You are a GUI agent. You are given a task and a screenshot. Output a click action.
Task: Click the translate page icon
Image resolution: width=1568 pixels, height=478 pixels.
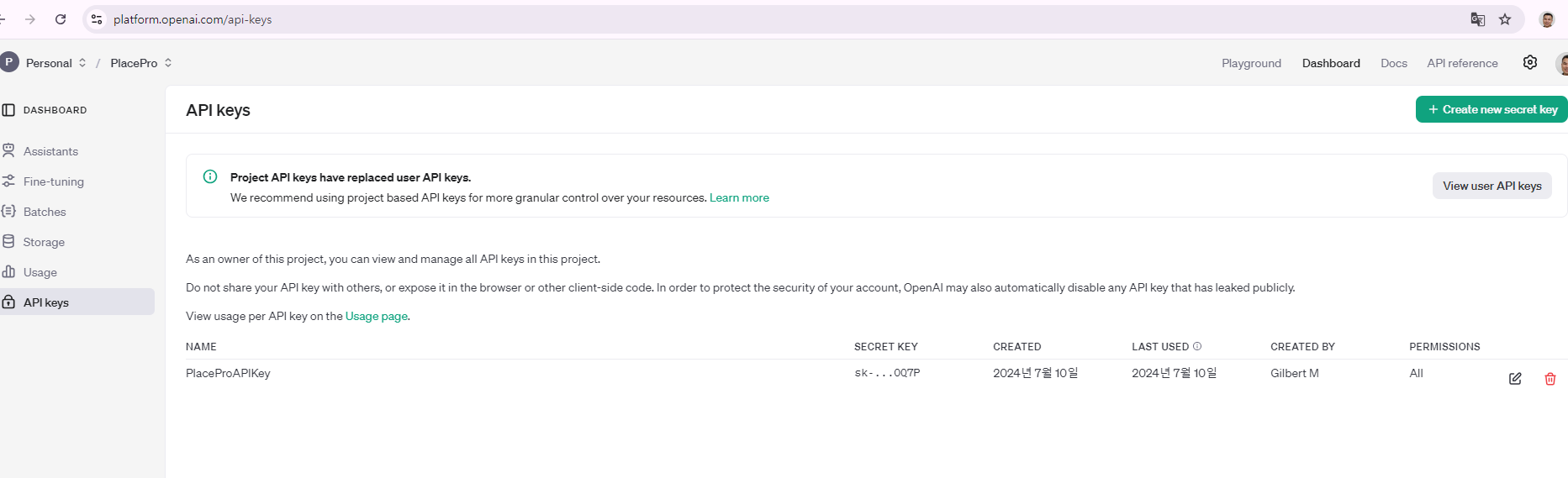point(1477,19)
